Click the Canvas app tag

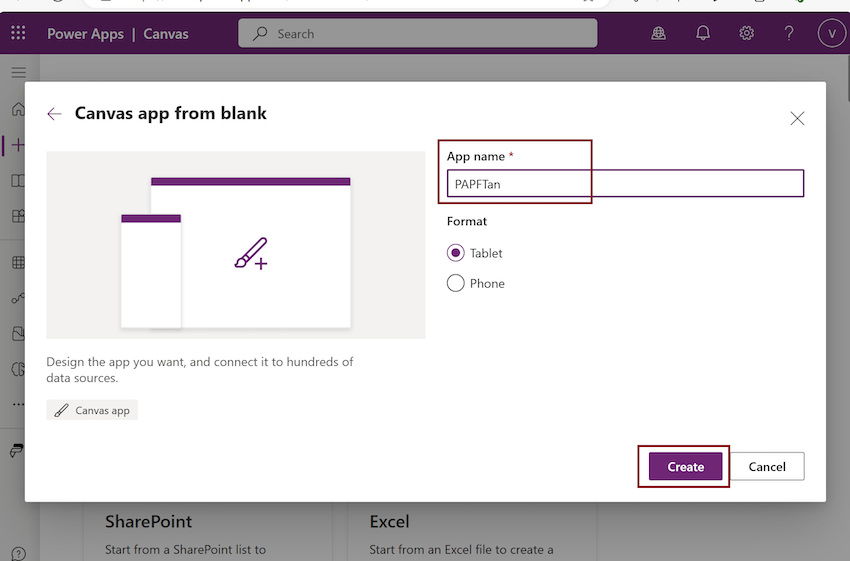[92, 410]
